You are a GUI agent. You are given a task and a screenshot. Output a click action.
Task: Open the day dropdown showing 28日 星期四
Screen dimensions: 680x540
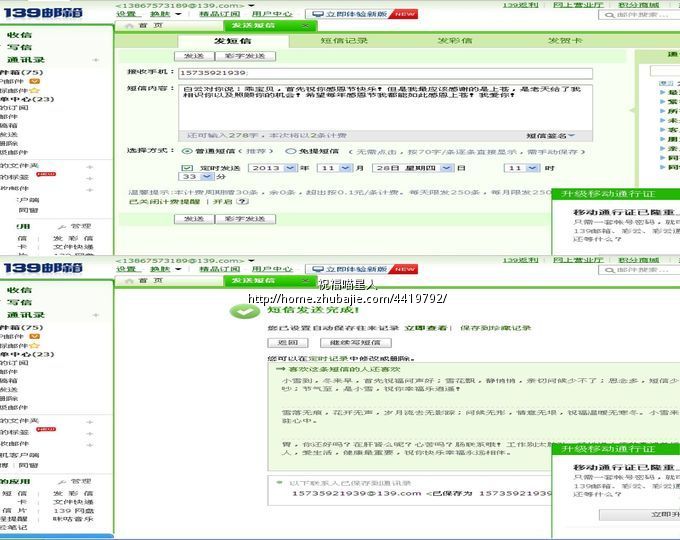point(413,168)
